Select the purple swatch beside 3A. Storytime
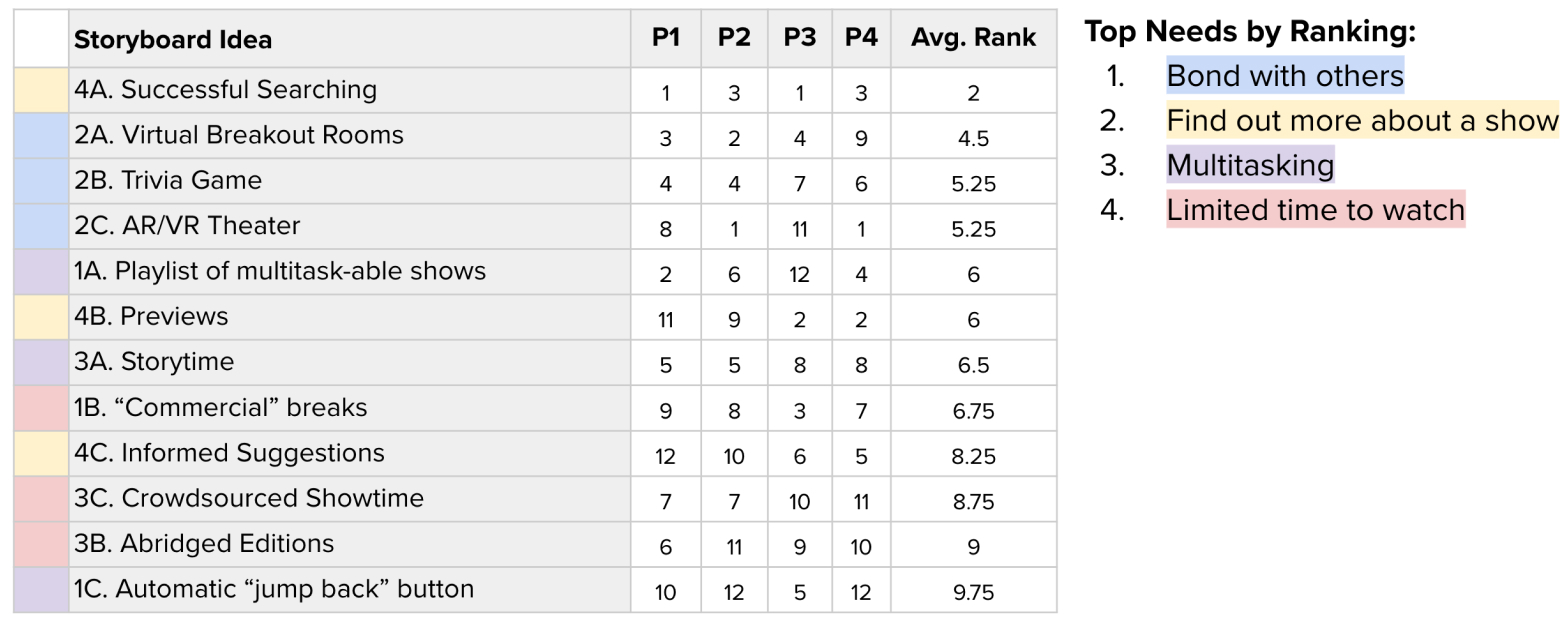Image resolution: width=1568 pixels, height=623 pixels. click(x=42, y=362)
